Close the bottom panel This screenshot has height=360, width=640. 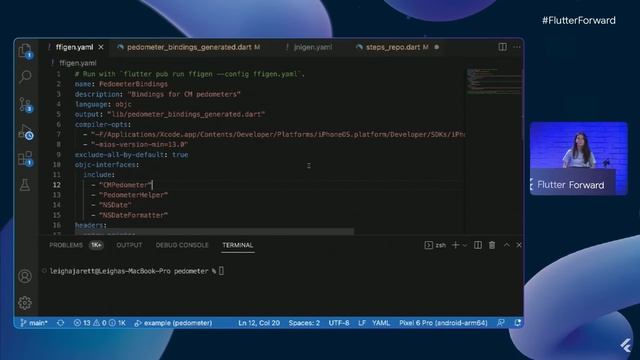pyautogui.click(x=519, y=245)
